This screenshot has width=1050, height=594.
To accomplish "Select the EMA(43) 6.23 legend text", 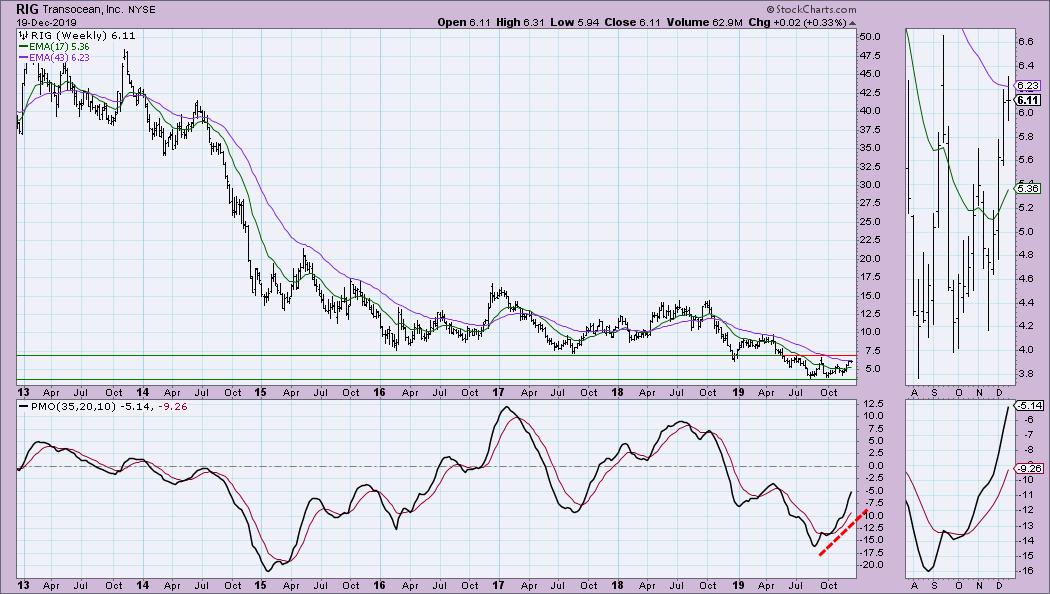I will tap(59, 58).
